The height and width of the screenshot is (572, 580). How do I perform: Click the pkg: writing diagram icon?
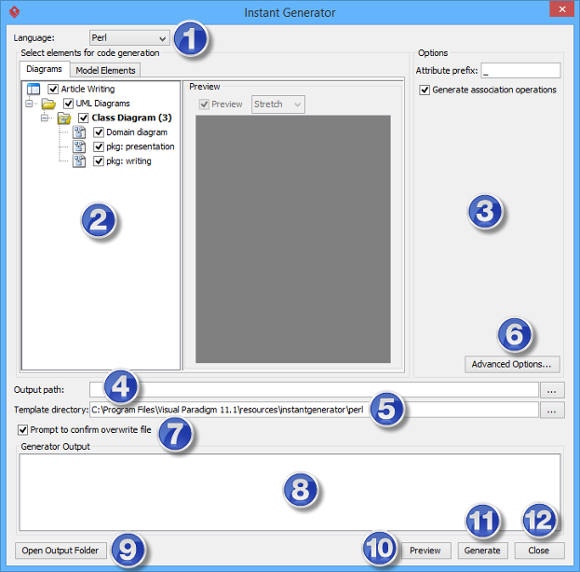pos(79,161)
